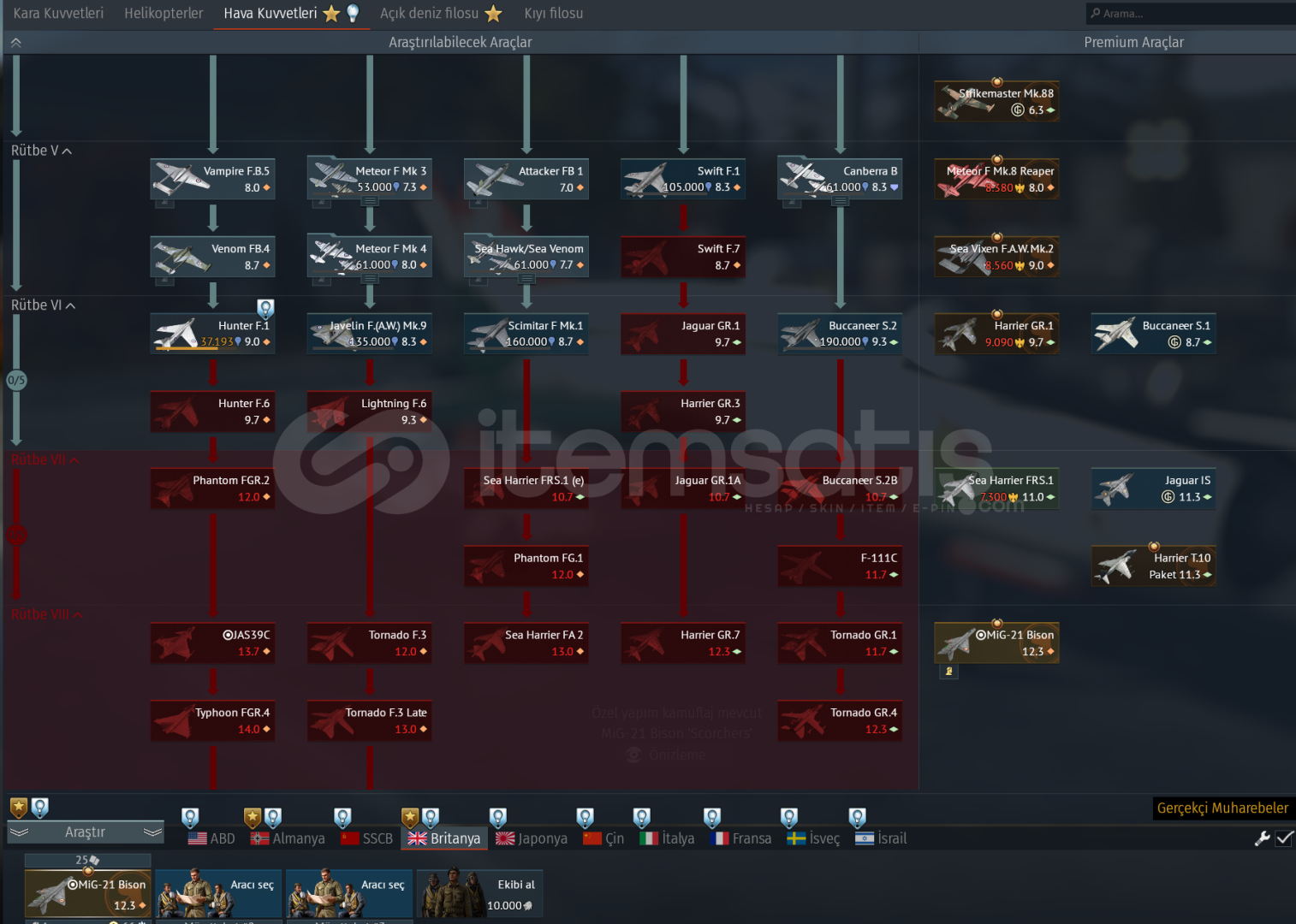This screenshot has height=924, width=1296.
Task: Switch nation to İsveç
Action: (x=813, y=839)
